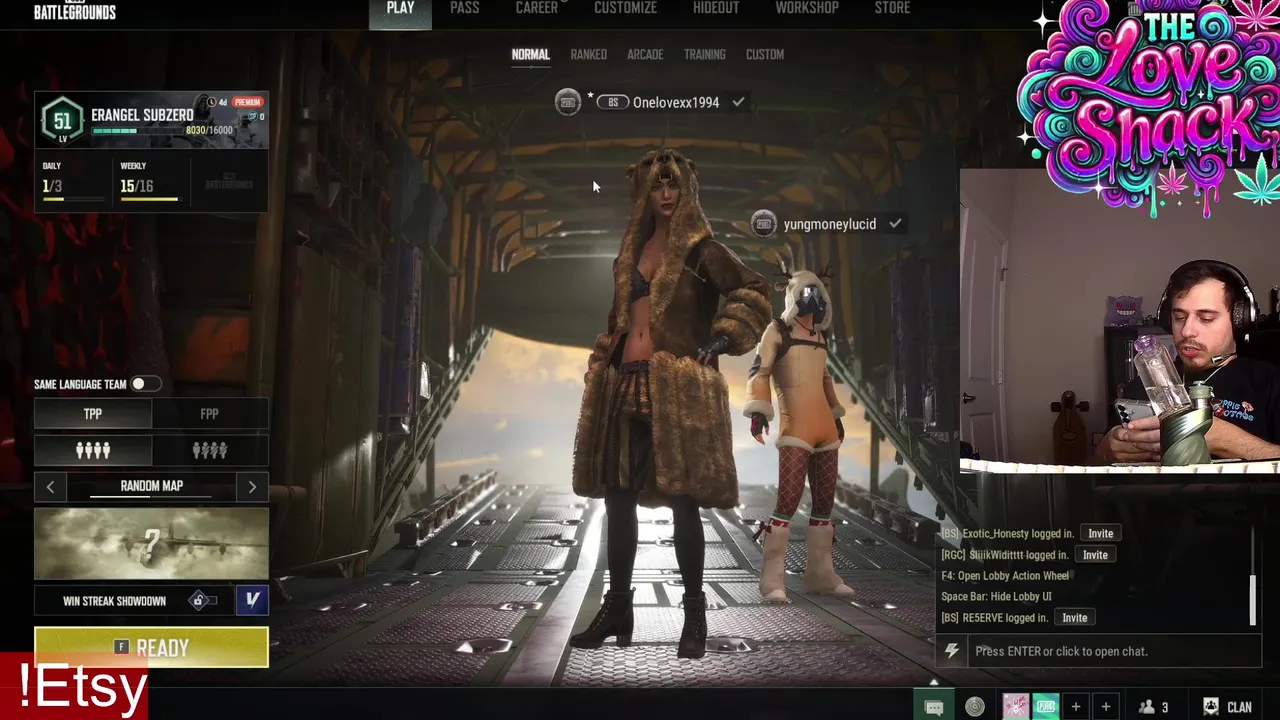Select CUSTOM match mode
The image size is (1280, 720).
click(765, 55)
